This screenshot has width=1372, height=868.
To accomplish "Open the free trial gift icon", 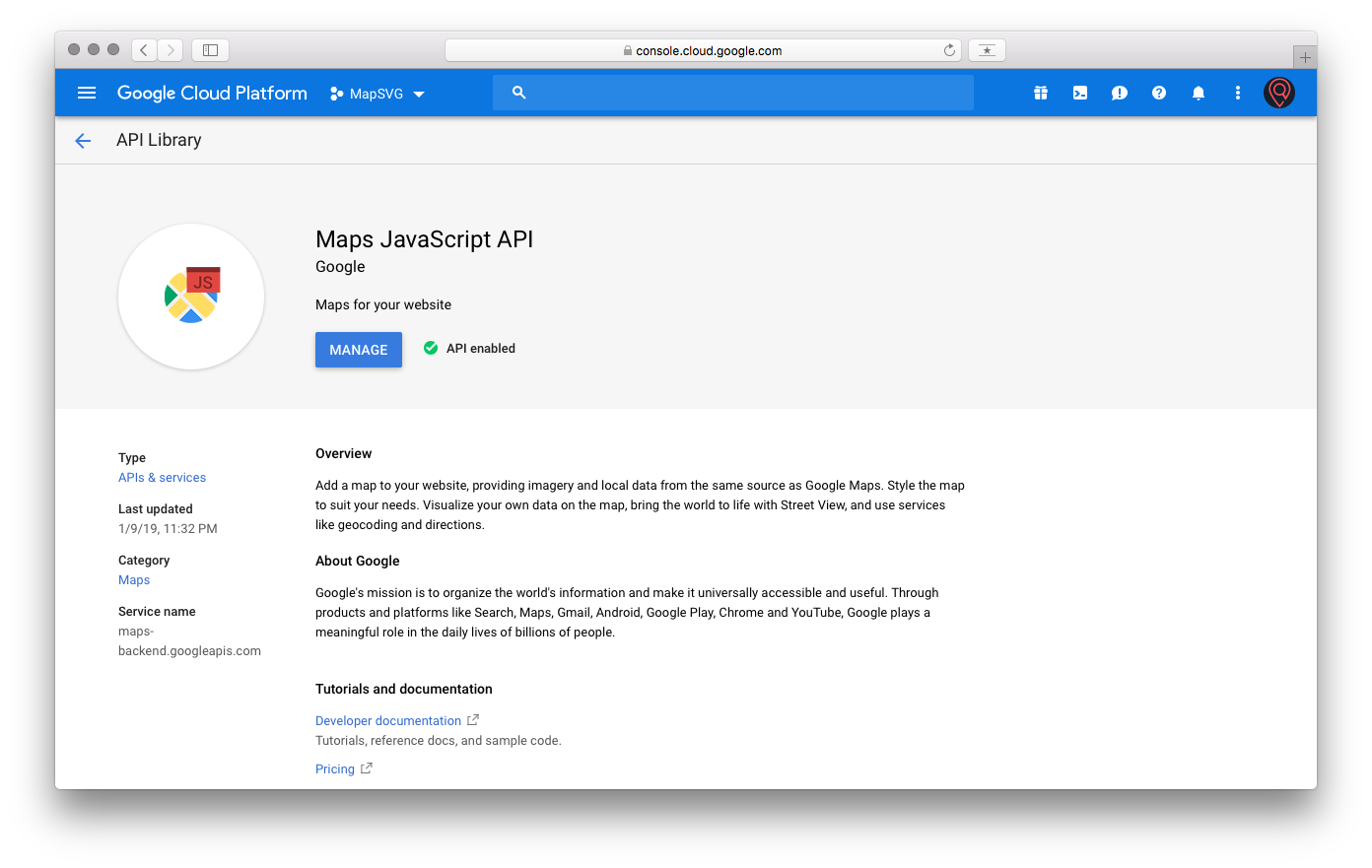I will pos(1041,93).
